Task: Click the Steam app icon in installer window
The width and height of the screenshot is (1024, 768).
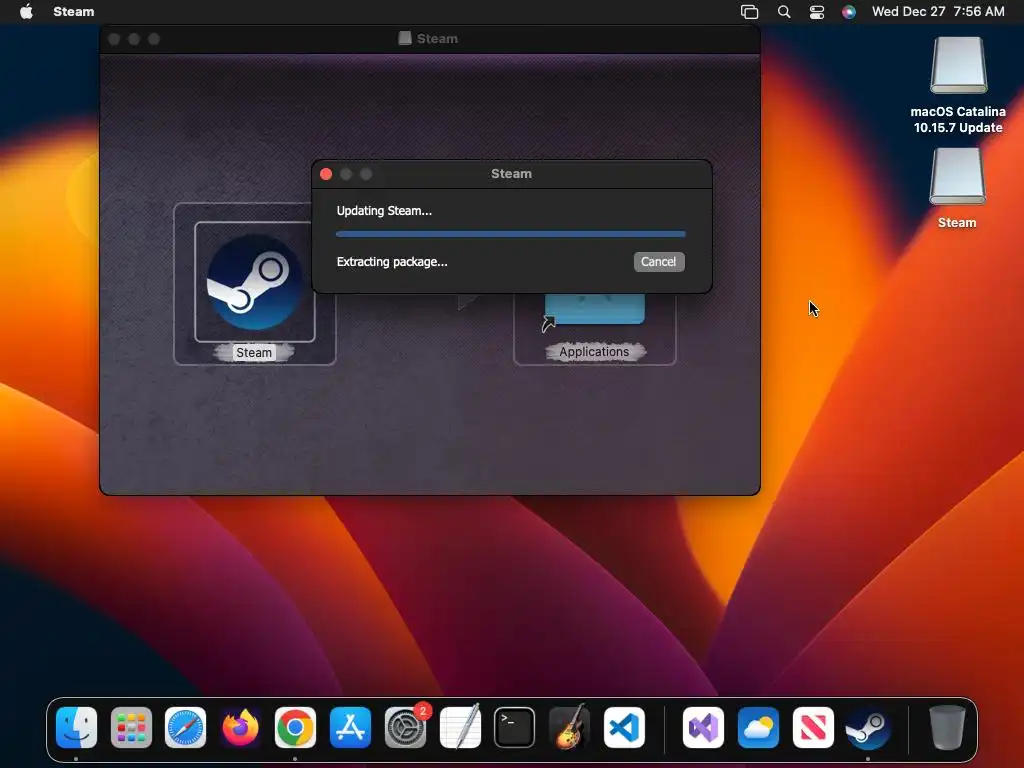Action: (x=255, y=282)
